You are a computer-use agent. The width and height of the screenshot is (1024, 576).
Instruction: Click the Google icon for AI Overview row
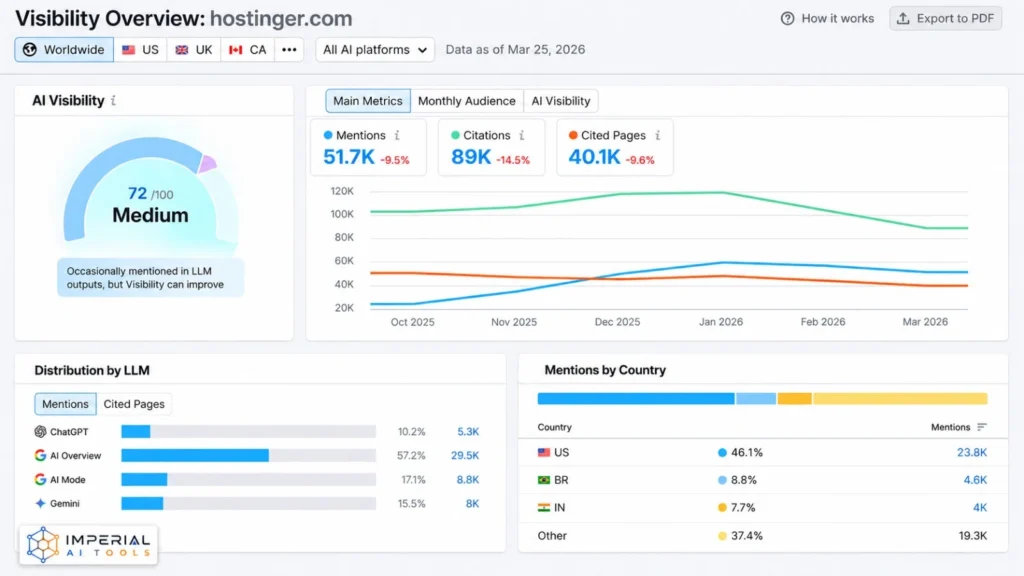(40, 455)
